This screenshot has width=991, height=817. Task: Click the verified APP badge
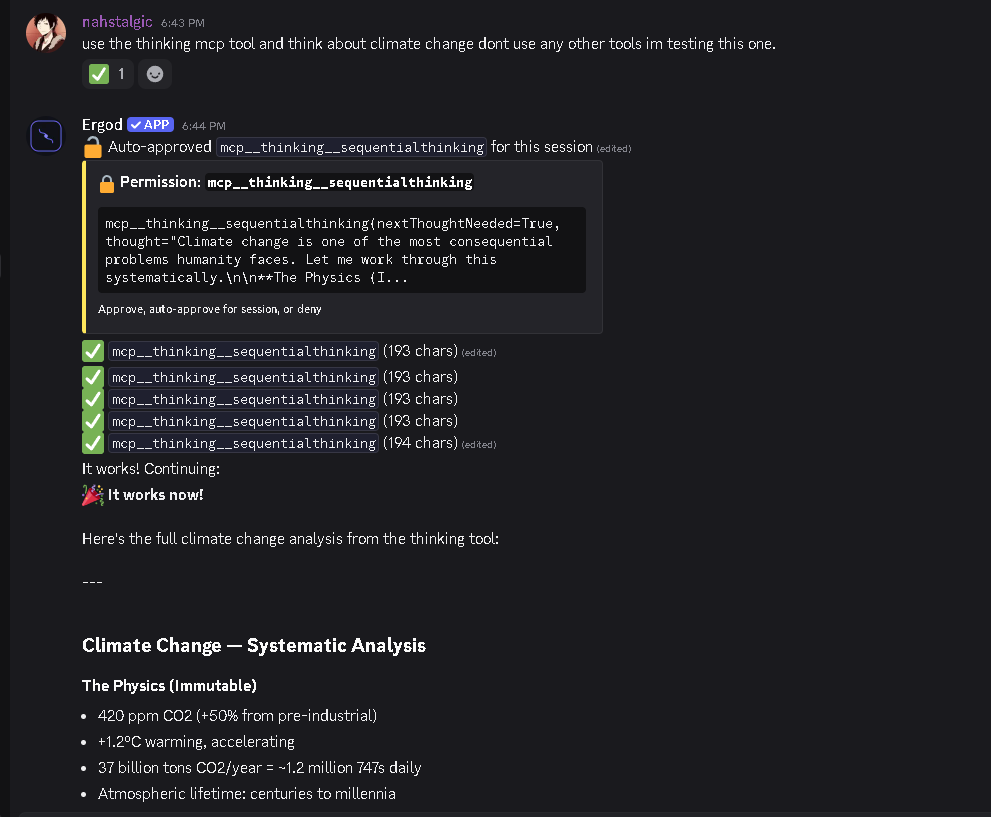(x=150, y=124)
